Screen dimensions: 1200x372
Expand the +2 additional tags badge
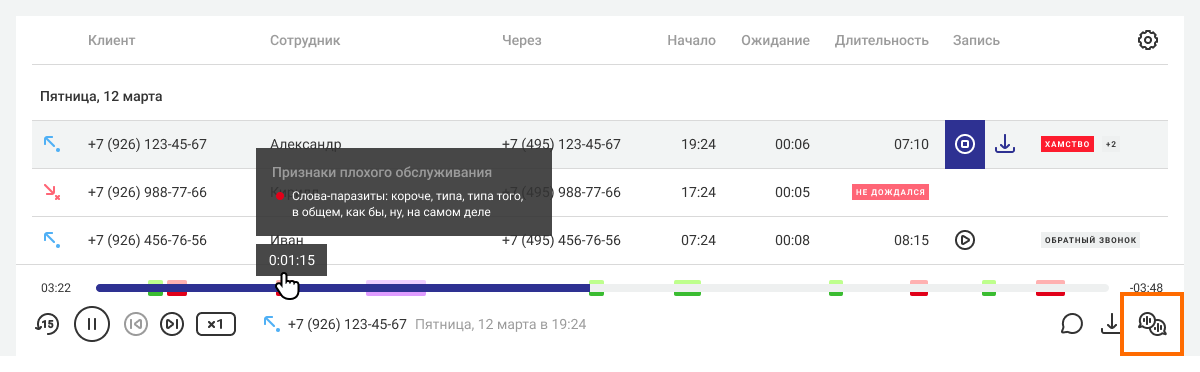pos(1110,144)
